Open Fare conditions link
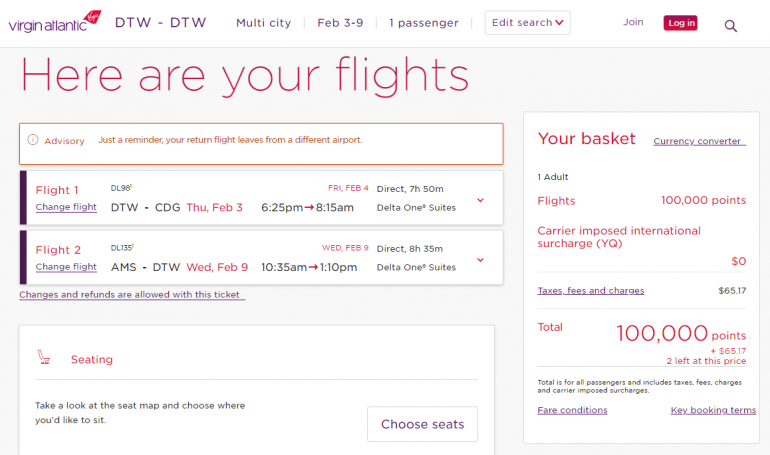The width and height of the screenshot is (770, 455). [572, 410]
